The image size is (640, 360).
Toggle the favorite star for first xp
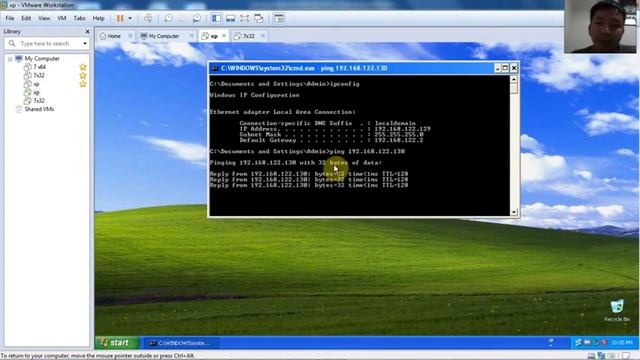click(x=83, y=84)
